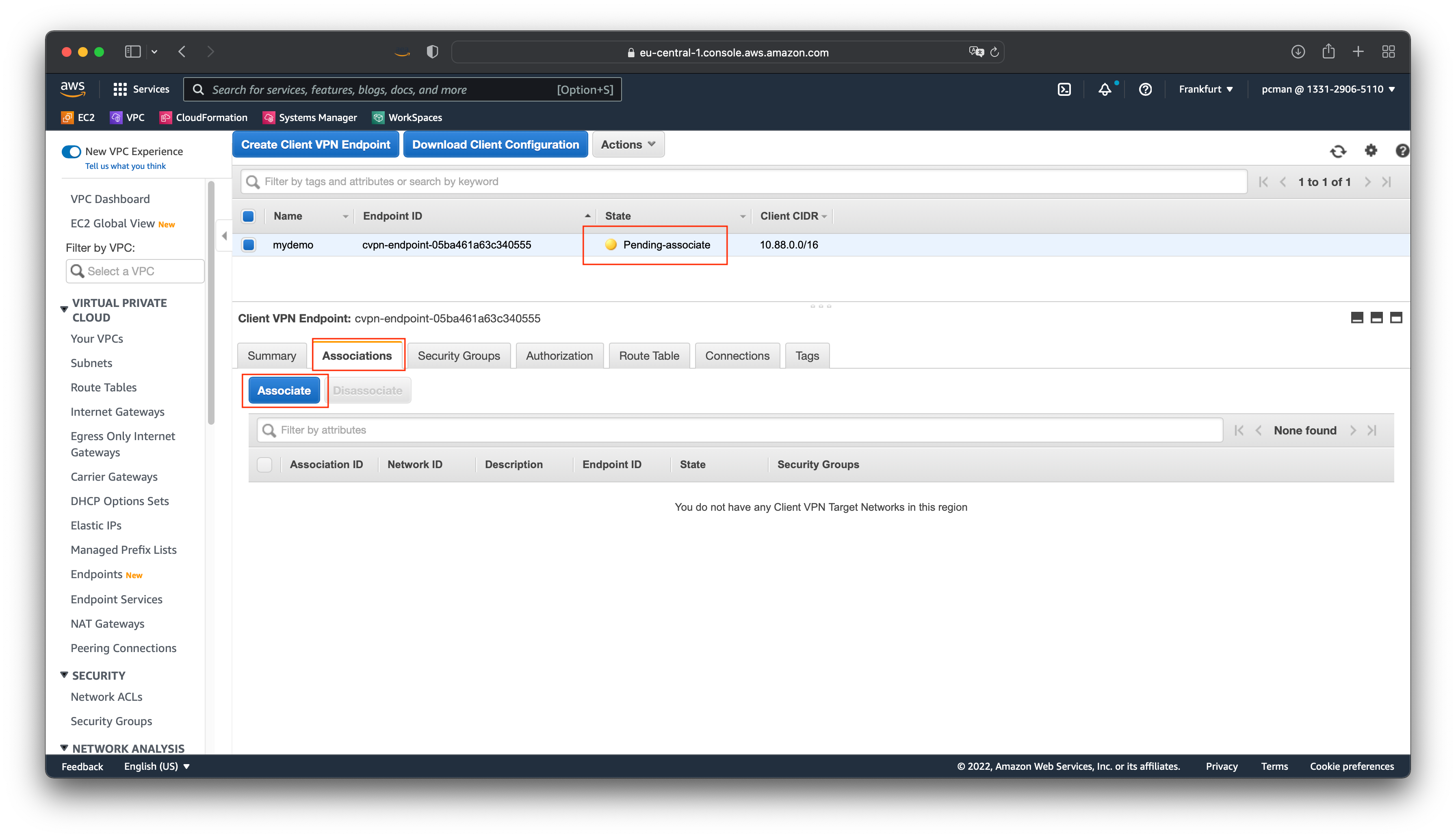Viewport: 1456px width, 838px height.
Task: Open Subnets in the sidebar
Action: coord(91,363)
